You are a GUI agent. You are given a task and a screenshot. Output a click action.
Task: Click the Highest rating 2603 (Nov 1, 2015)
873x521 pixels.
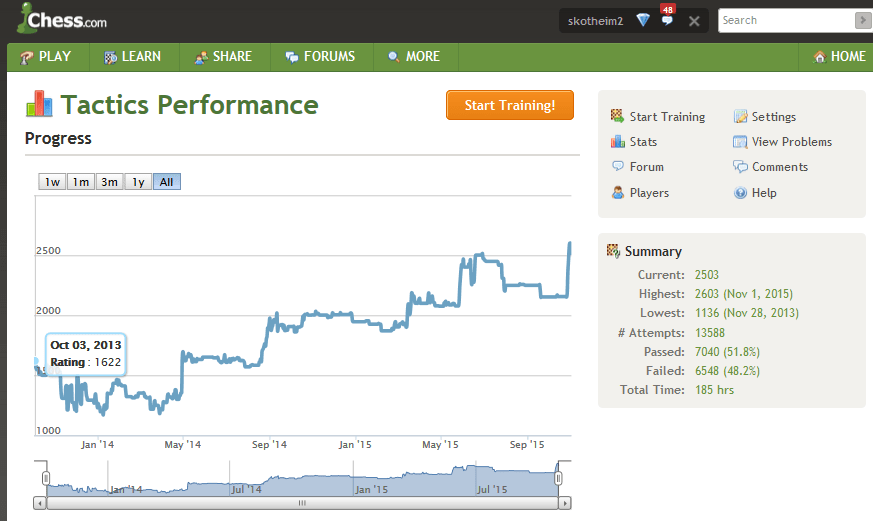[x=743, y=294]
